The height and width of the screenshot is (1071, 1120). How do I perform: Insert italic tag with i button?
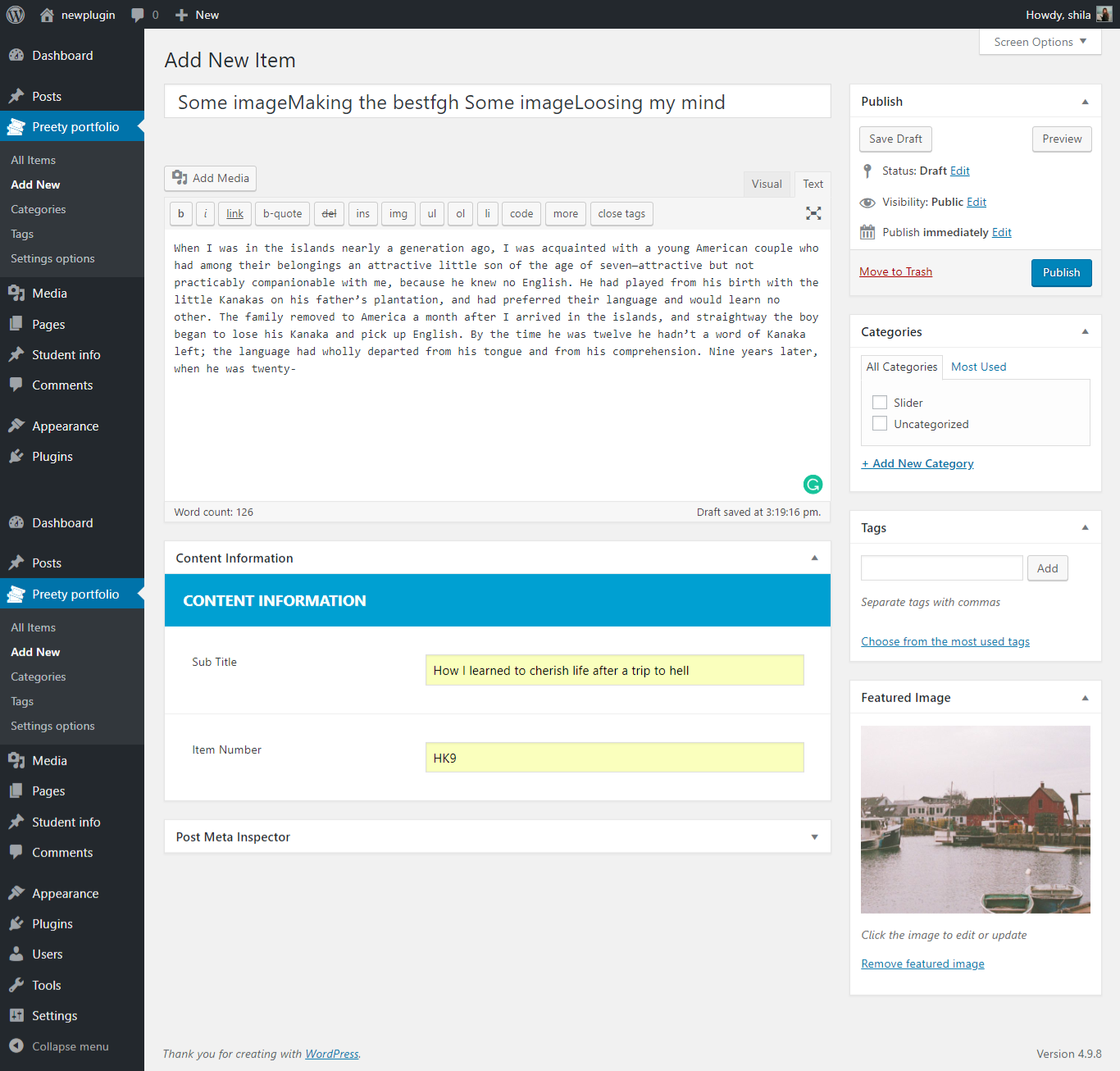[x=205, y=214]
